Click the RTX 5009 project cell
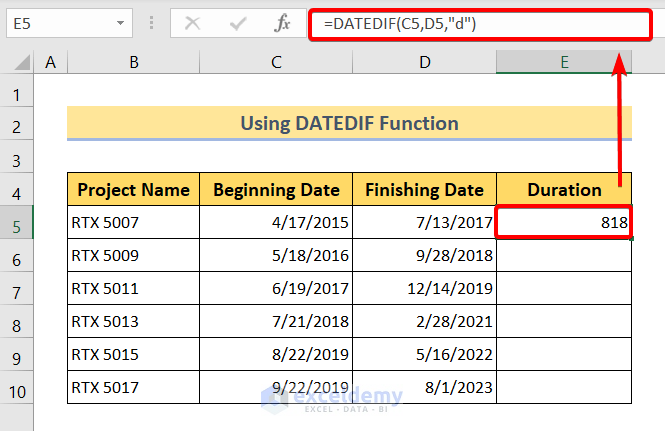This screenshot has width=665, height=431. [133, 255]
